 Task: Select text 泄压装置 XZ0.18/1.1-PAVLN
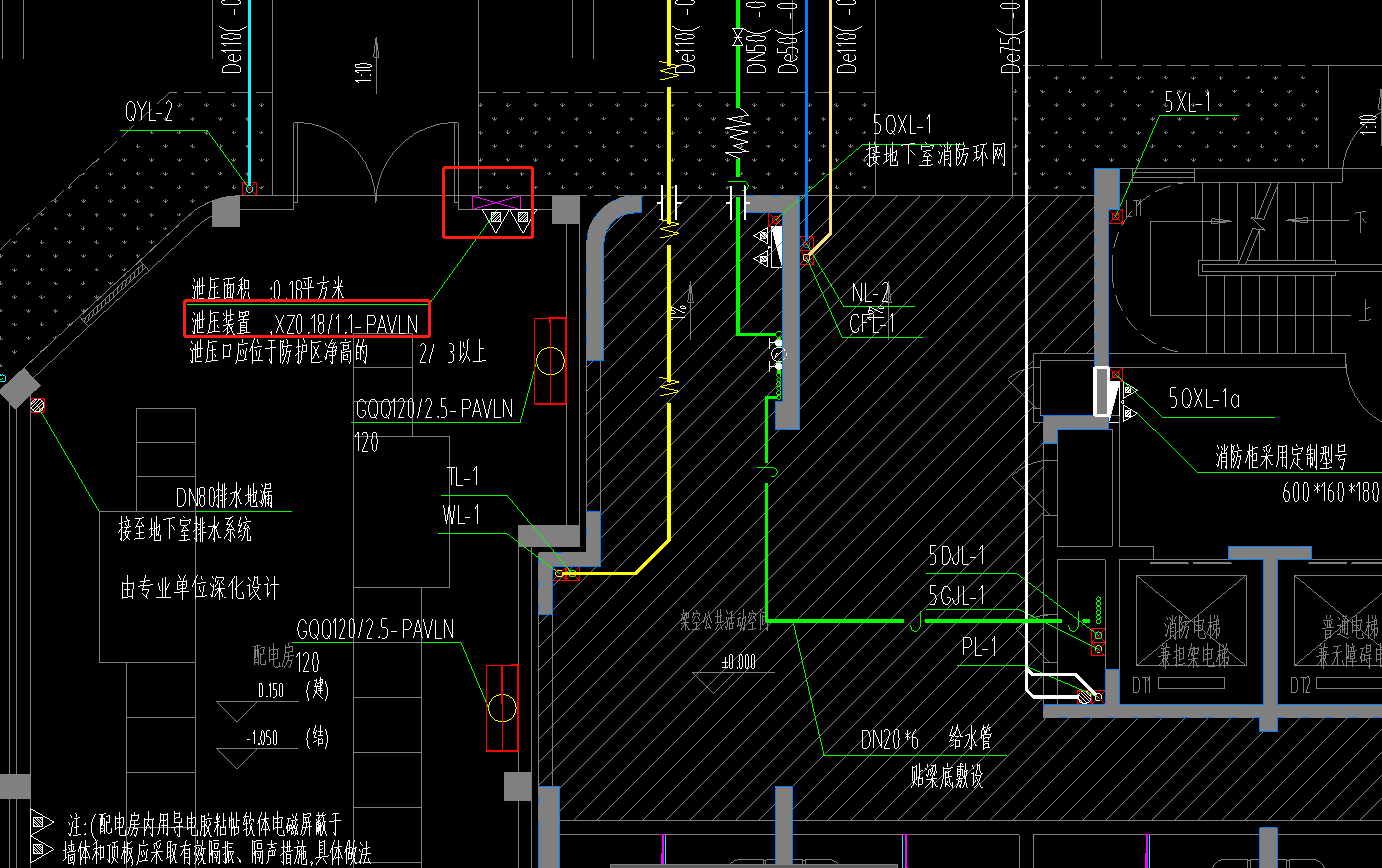[x=304, y=321]
